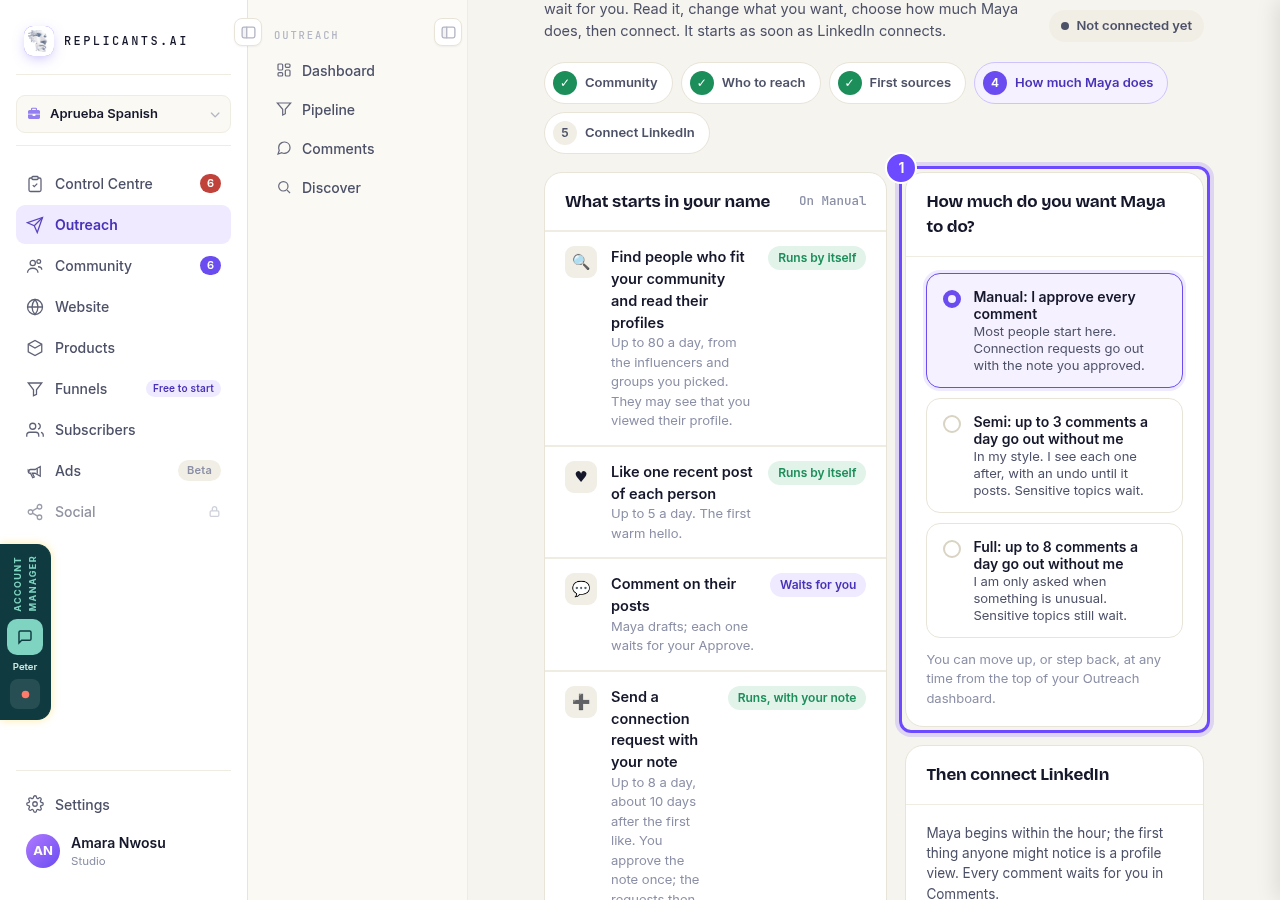Image resolution: width=1280 pixels, height=900 pixels.
Task: Click the On Manual label
Action: pyautogui.click(x=832, y=202)
